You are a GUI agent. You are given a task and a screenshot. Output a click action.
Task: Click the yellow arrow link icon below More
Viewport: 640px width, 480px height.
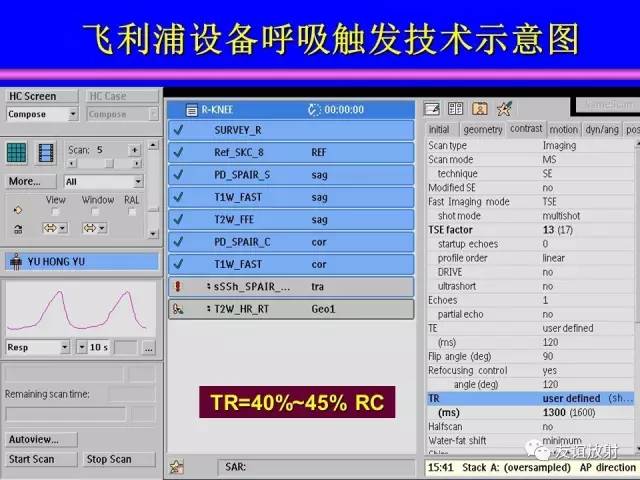tap(18, 210)
